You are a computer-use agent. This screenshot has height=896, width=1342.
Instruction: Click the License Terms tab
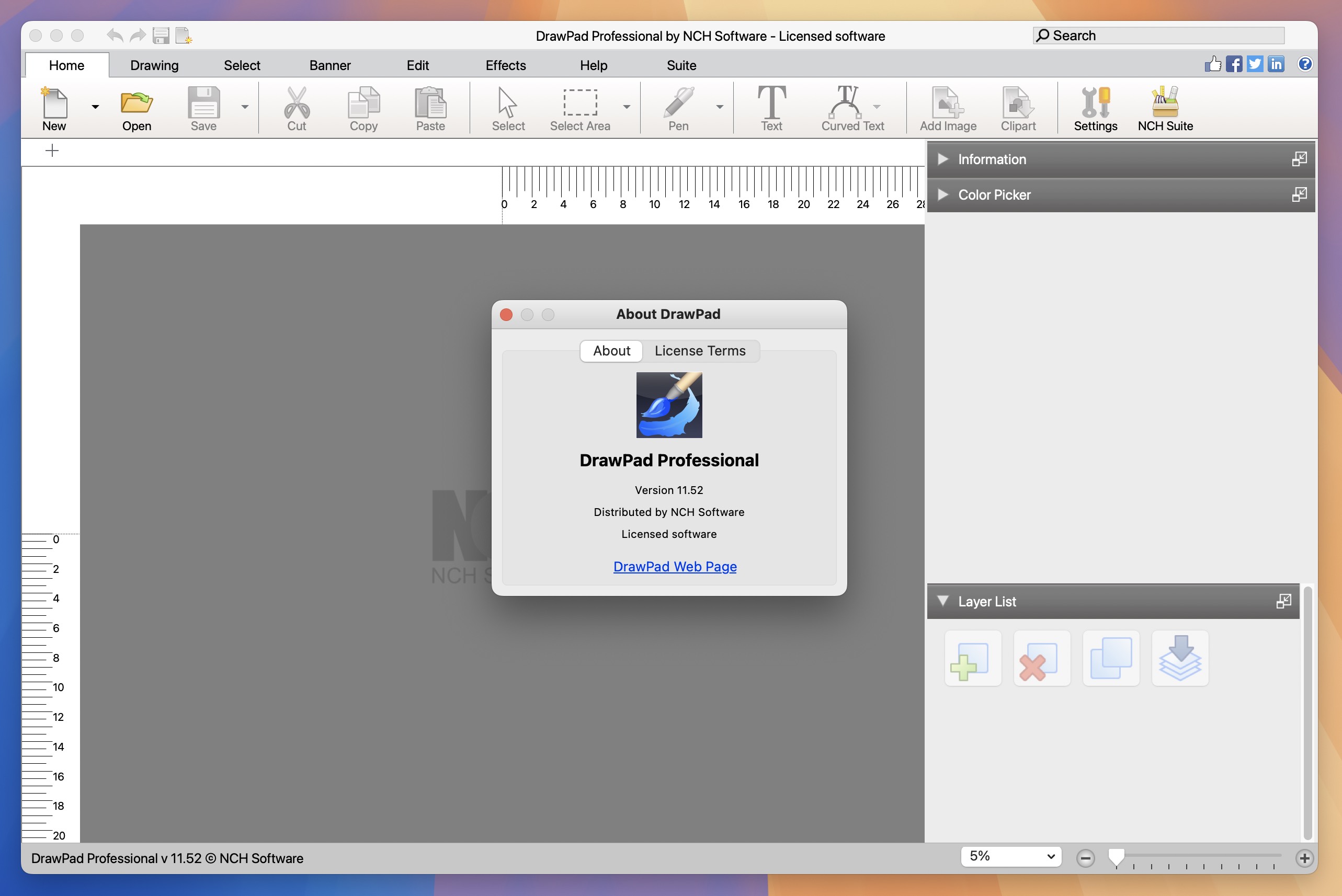tap(700, 350)
